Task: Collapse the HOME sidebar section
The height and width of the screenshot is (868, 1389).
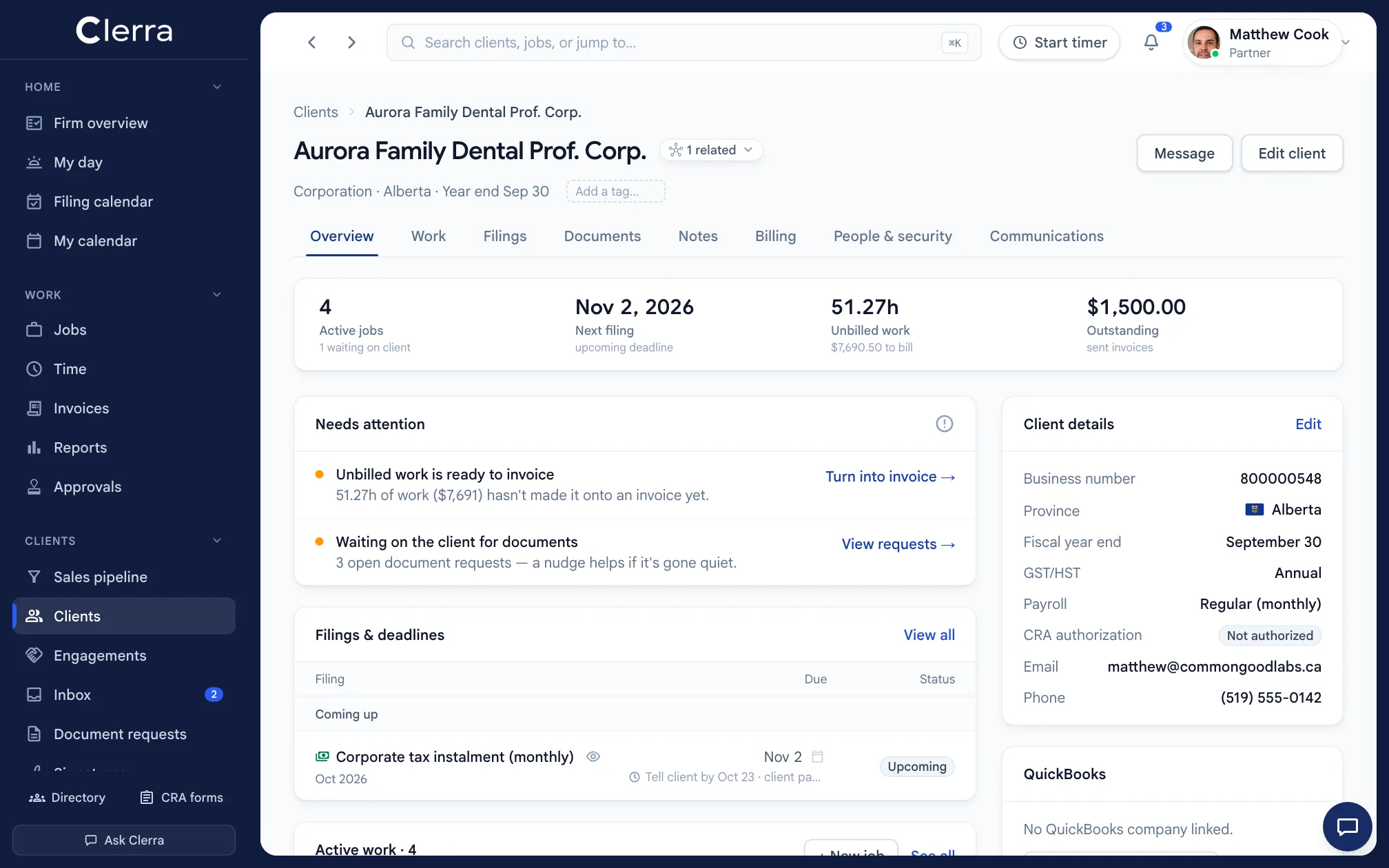Action: [x=217, y=87]
